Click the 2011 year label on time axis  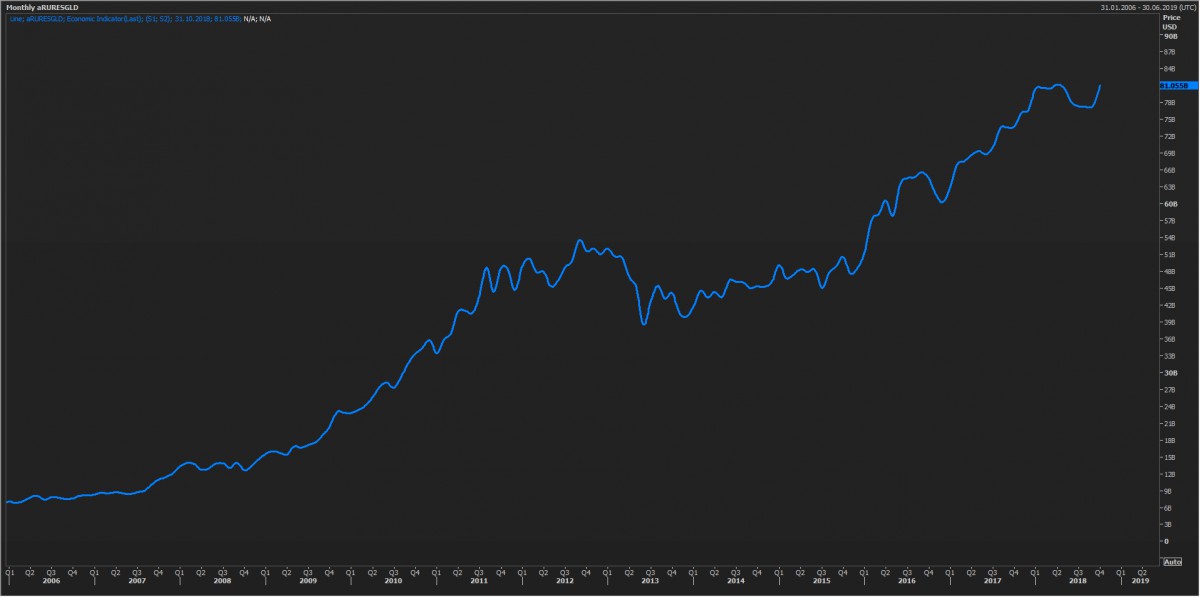[479, 580]
